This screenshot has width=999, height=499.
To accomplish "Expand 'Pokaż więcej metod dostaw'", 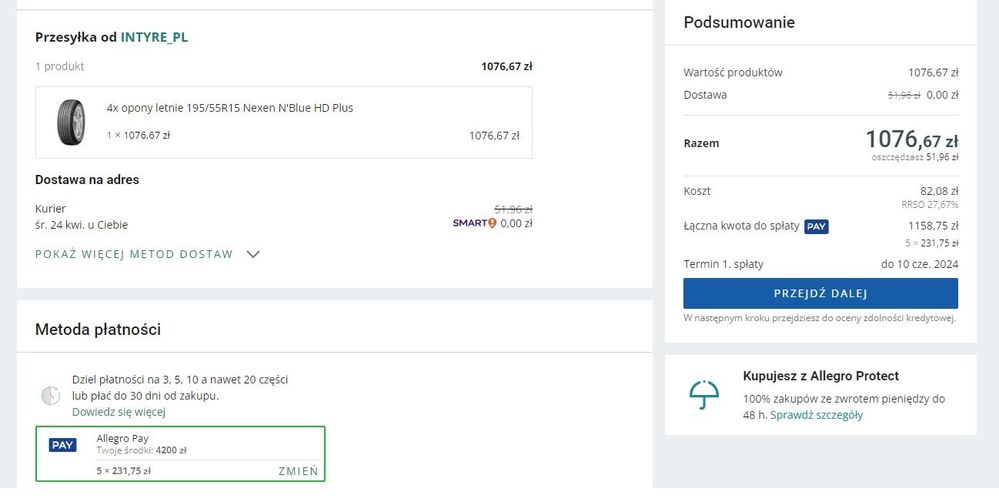I will point(134,254).
